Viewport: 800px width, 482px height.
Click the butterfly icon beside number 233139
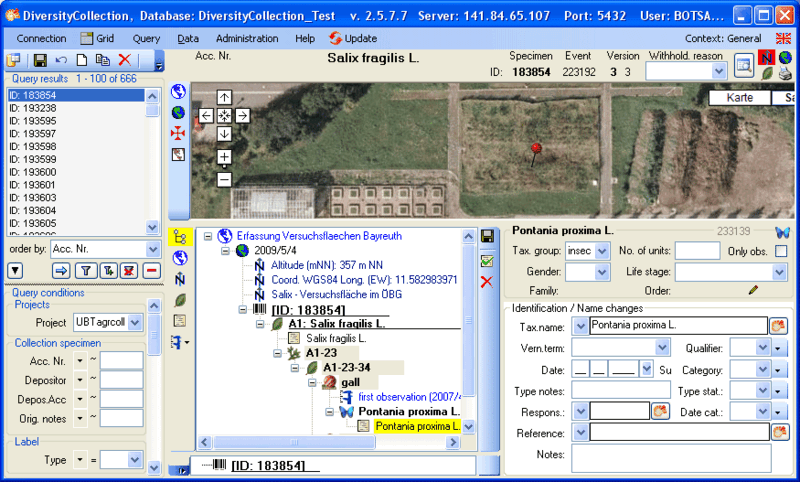782,232
